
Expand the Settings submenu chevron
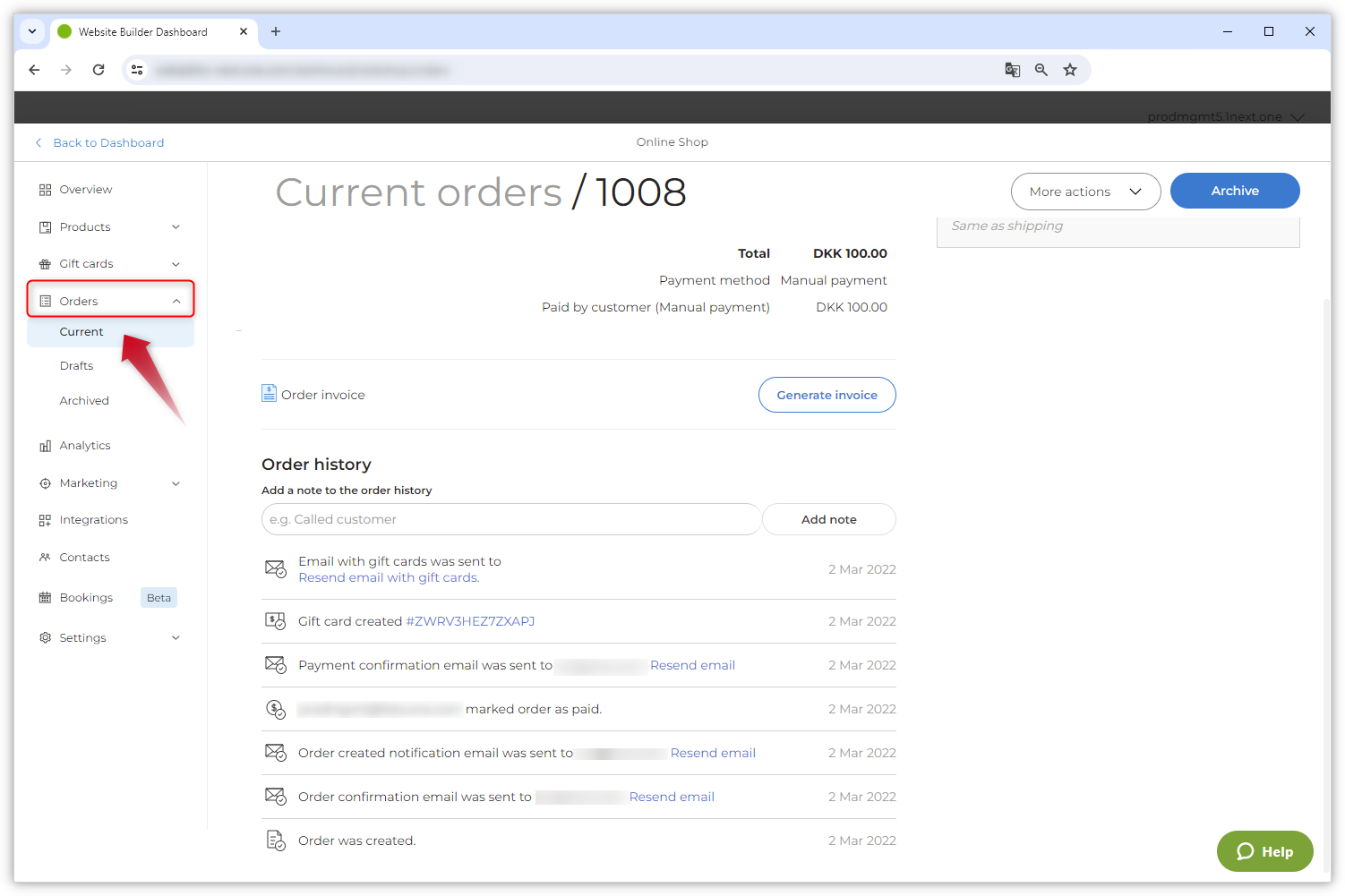[176, 638]
